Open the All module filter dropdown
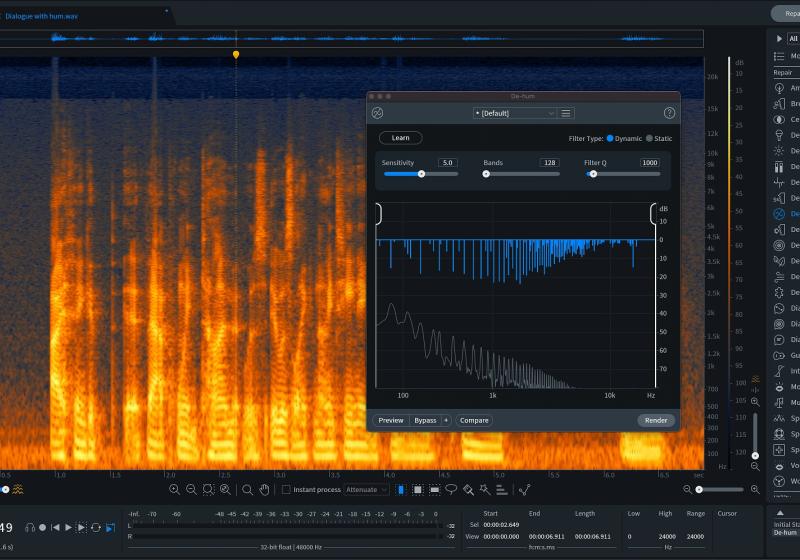 pos(793,38)
